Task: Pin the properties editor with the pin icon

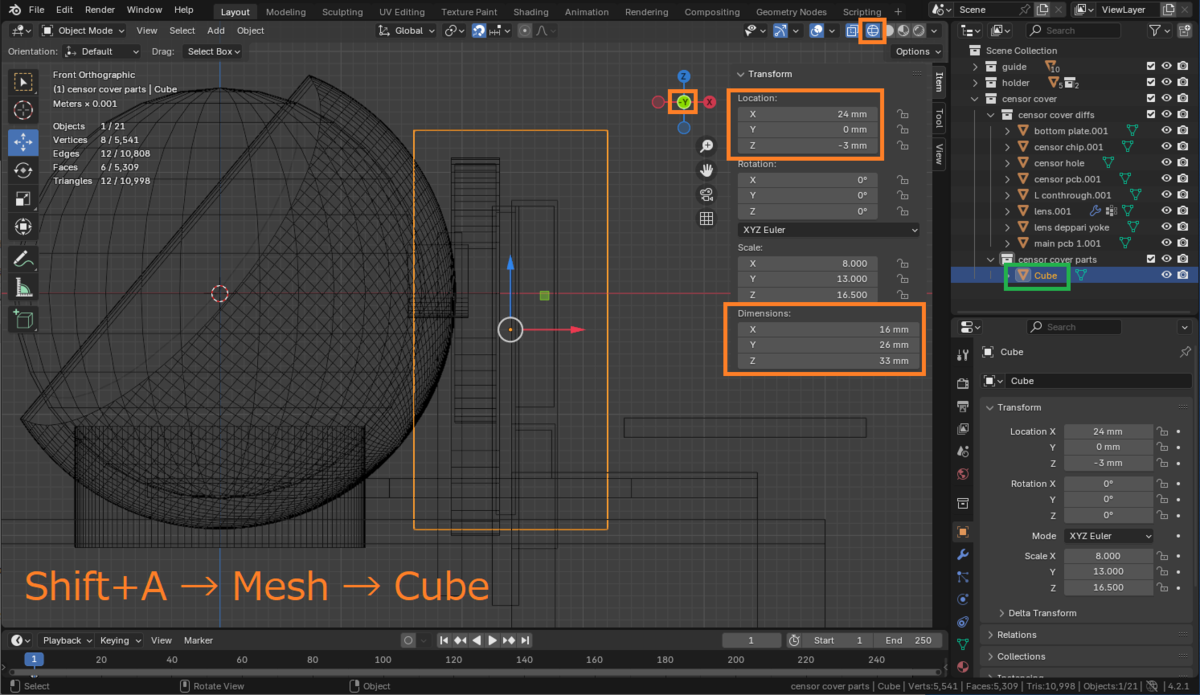Action: 1185,352
